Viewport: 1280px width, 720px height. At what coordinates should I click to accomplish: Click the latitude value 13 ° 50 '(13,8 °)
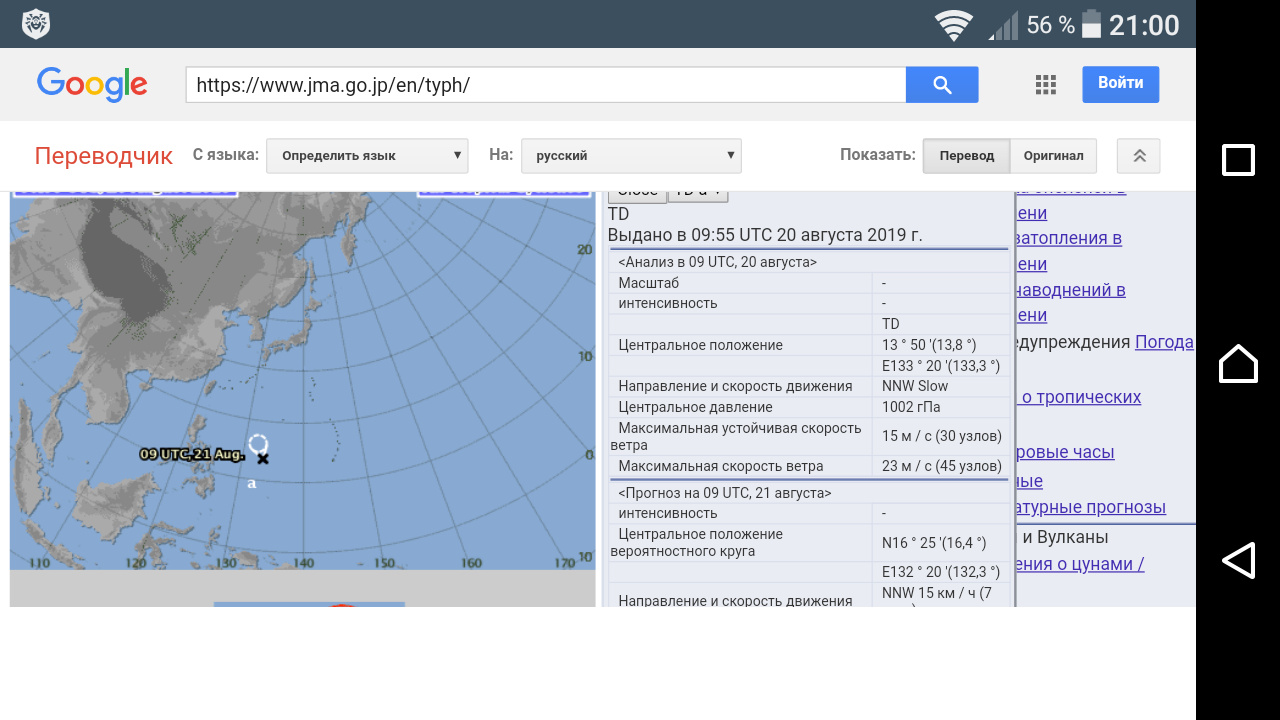tap(929, 345)
